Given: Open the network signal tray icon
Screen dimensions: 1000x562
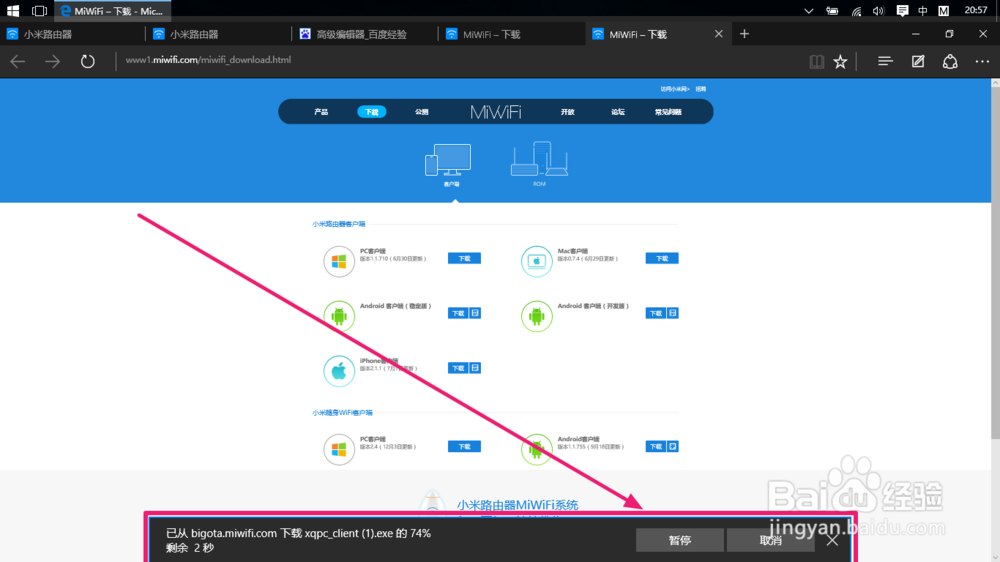Looking at the screenshot, I should pos(856,11).
